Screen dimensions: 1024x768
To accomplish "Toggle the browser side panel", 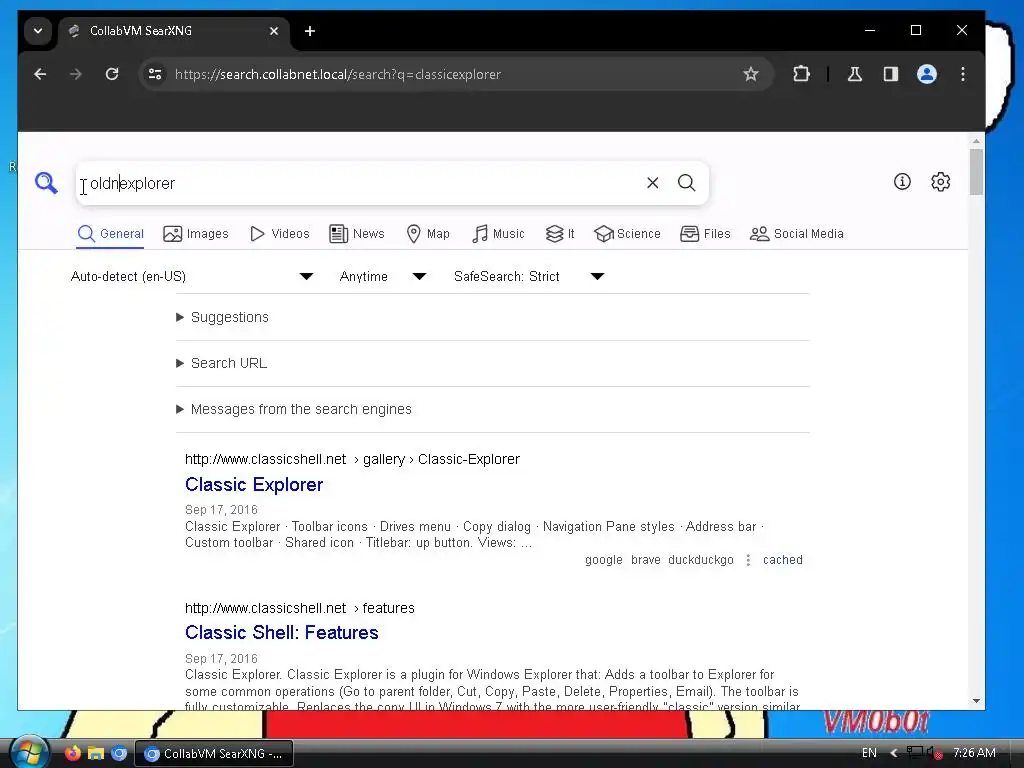I will [891, 74].
